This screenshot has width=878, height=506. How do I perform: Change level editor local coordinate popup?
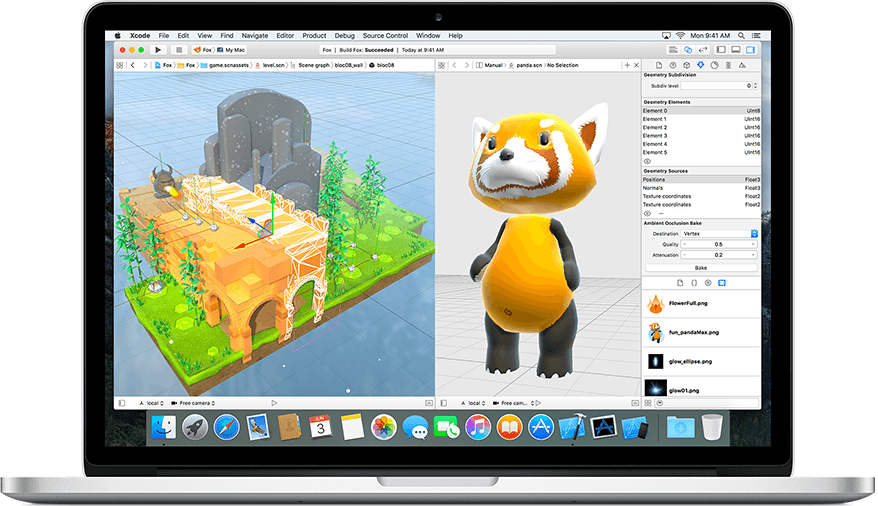tap(152, 403)
